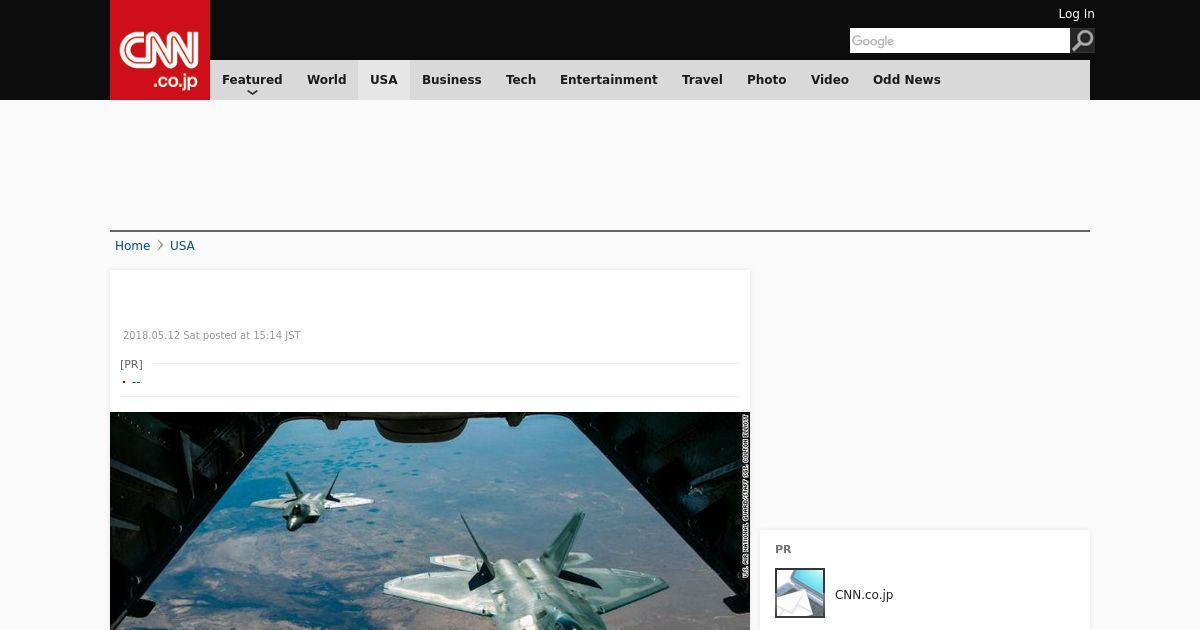The image size is (1200, 630).
Task: Click the USA breadcrumb link
Action: pos(182,246)
